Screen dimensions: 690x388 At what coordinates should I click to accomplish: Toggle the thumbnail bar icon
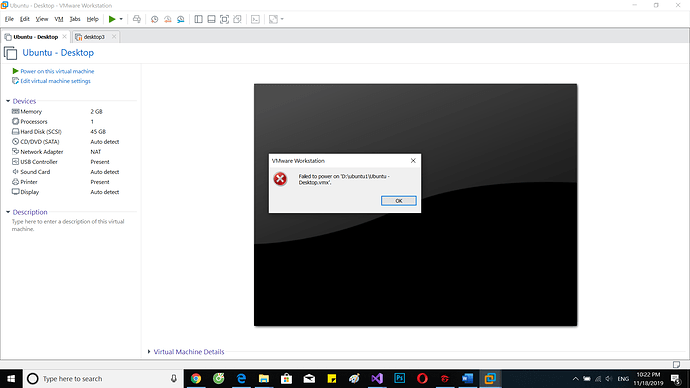211,19
